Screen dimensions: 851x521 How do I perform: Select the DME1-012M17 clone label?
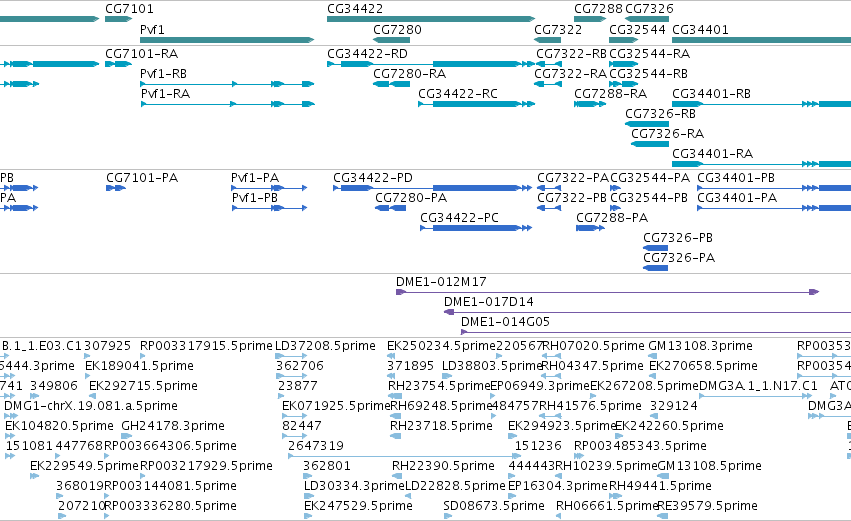click(441, 282)
